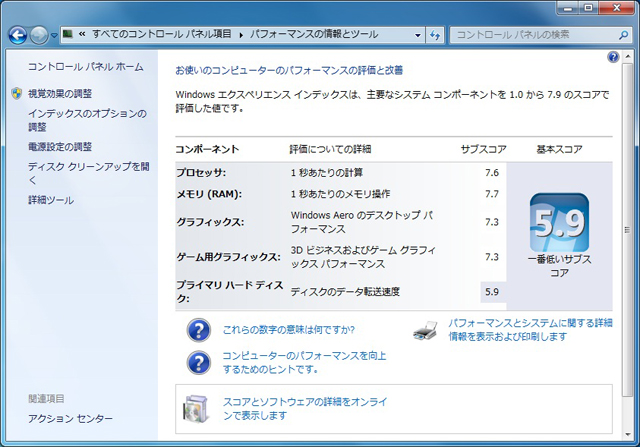Close the window with red X
The width and height of the screenshot is (640, 447).
click(x=616, y=8)
